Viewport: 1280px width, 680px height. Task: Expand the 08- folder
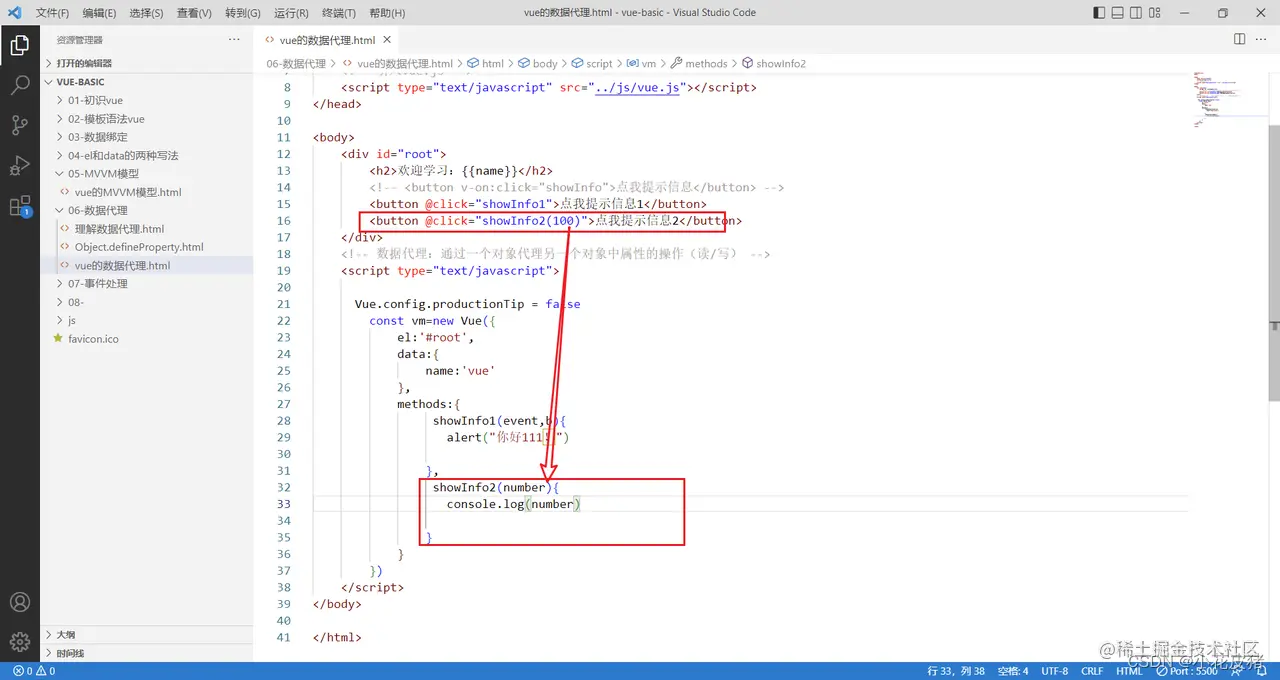click(146, 302)
